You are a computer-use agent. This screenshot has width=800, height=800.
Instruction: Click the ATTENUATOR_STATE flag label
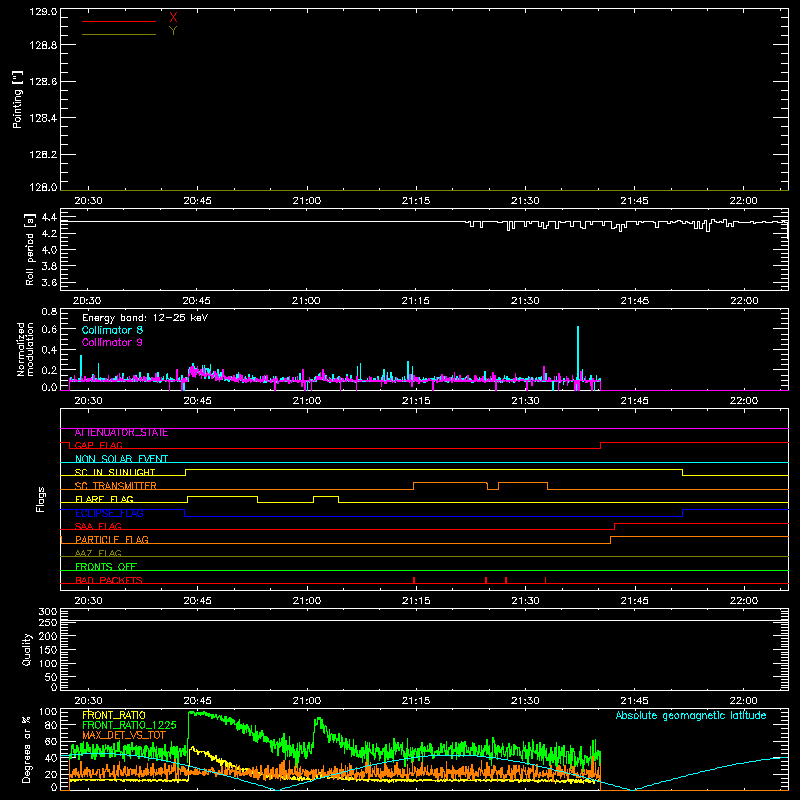[x=121, y=433]
